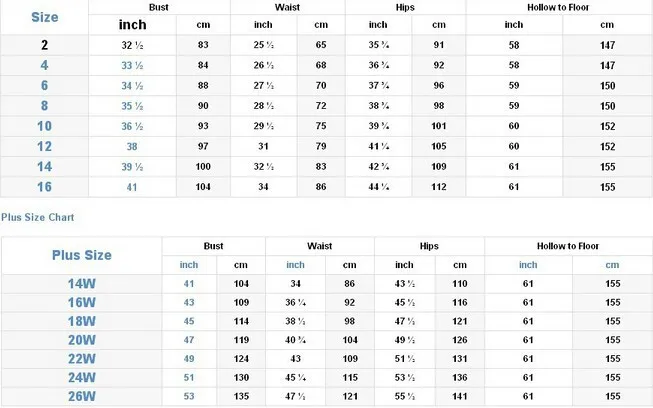This screenshot has width=653, height=408.
Task: Click the 18W row label
Action: (82, 321)
